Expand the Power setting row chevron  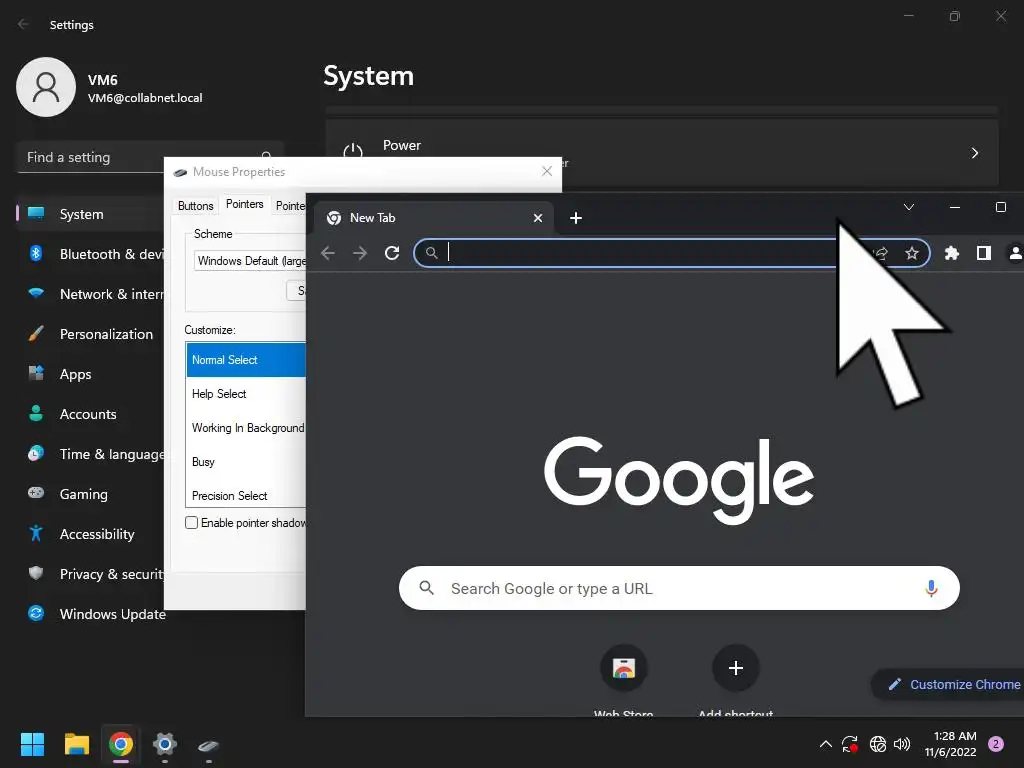974,153
